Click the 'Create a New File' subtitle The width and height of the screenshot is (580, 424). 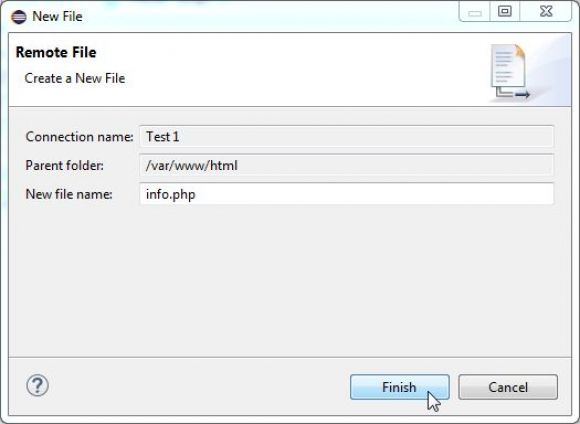coord(75,78)
